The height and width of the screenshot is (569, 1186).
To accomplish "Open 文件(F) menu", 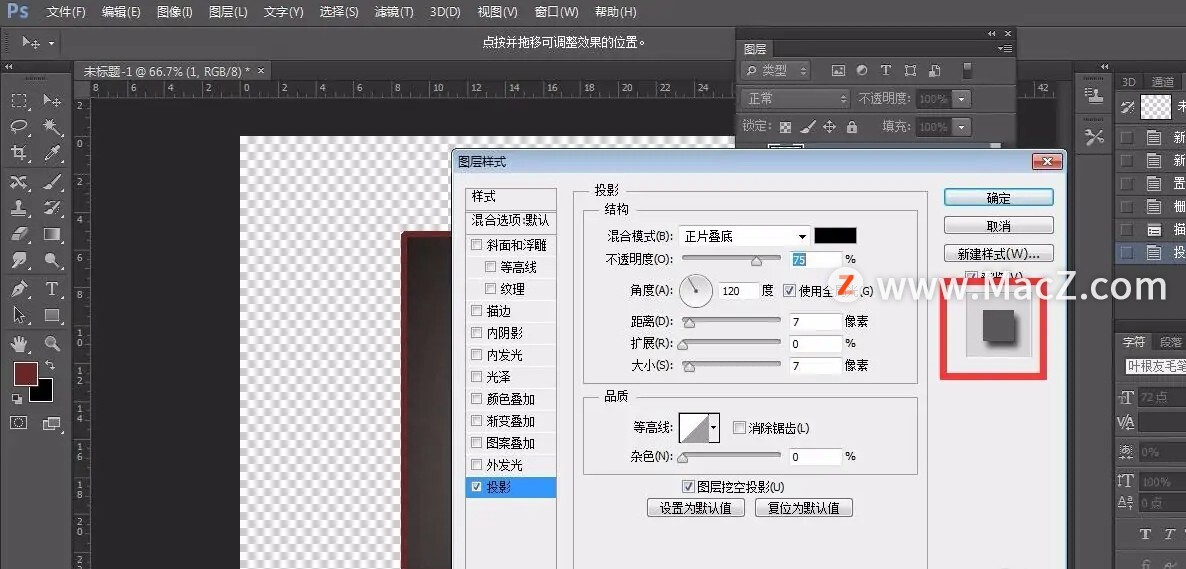I will point(66,12).
